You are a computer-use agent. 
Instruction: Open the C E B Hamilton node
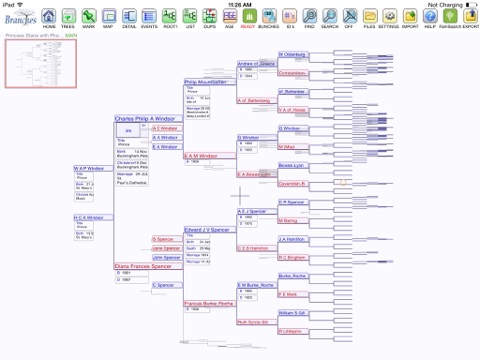pyautogui.click(x=257, y=248)
